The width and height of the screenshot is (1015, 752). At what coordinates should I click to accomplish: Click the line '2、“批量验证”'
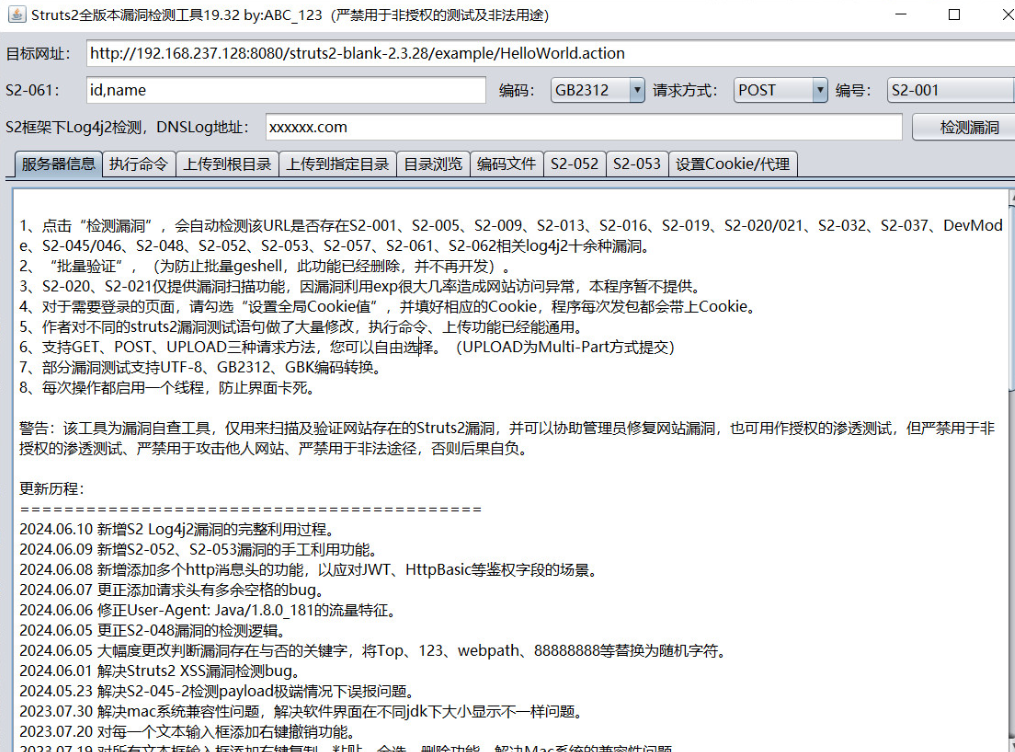point(265,266)
